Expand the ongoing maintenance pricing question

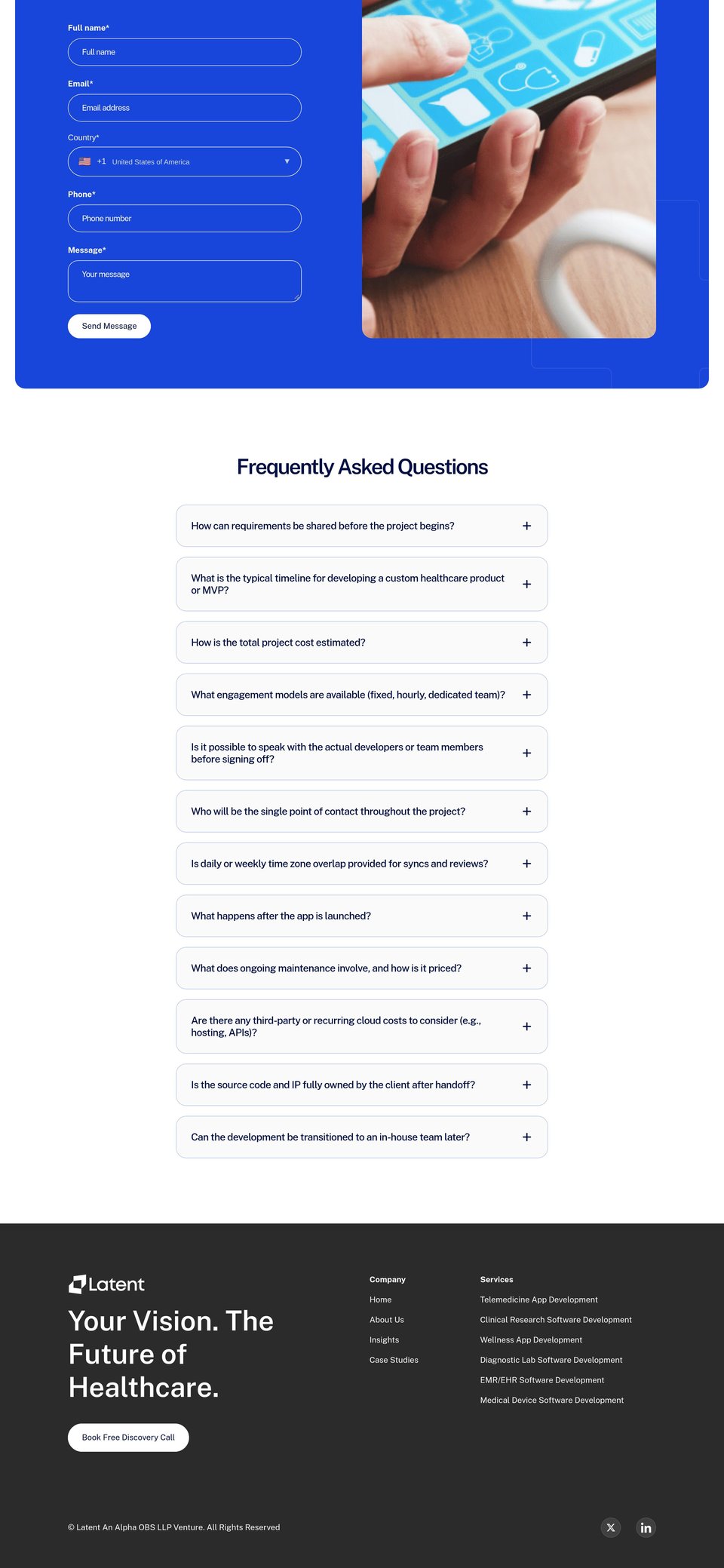pyautogui.click(x=362, y=968)
